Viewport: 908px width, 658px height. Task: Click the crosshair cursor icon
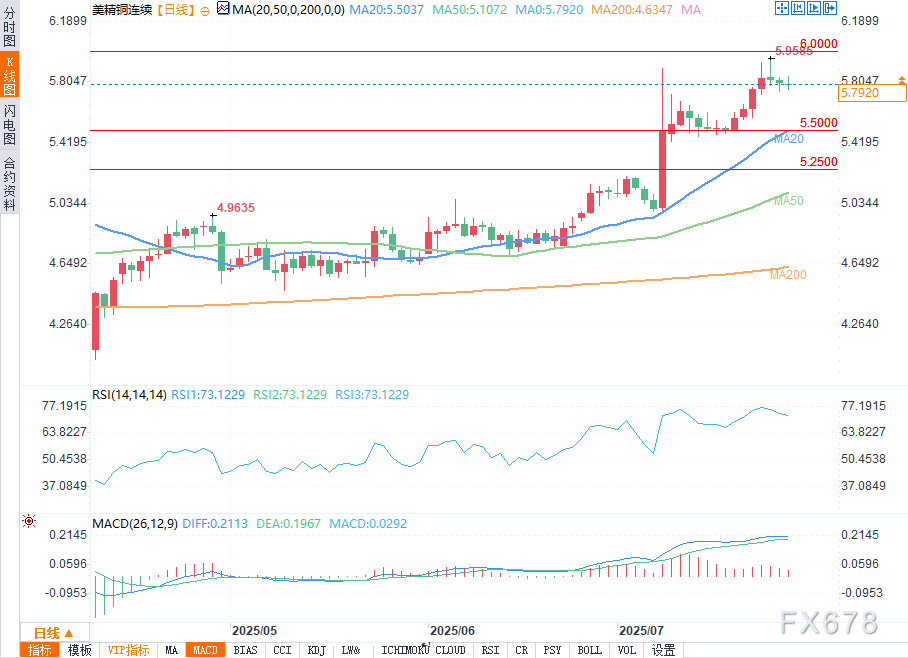[x=781, y=8]
